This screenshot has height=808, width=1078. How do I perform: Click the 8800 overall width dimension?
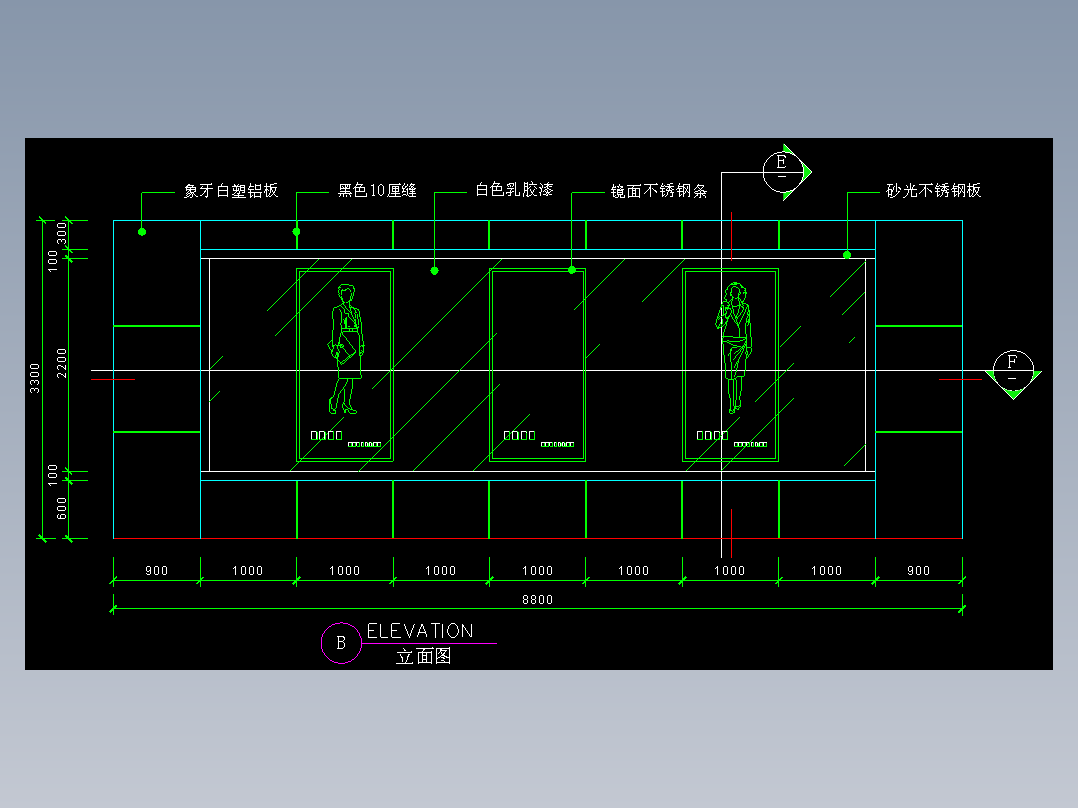tap(537, 600)
